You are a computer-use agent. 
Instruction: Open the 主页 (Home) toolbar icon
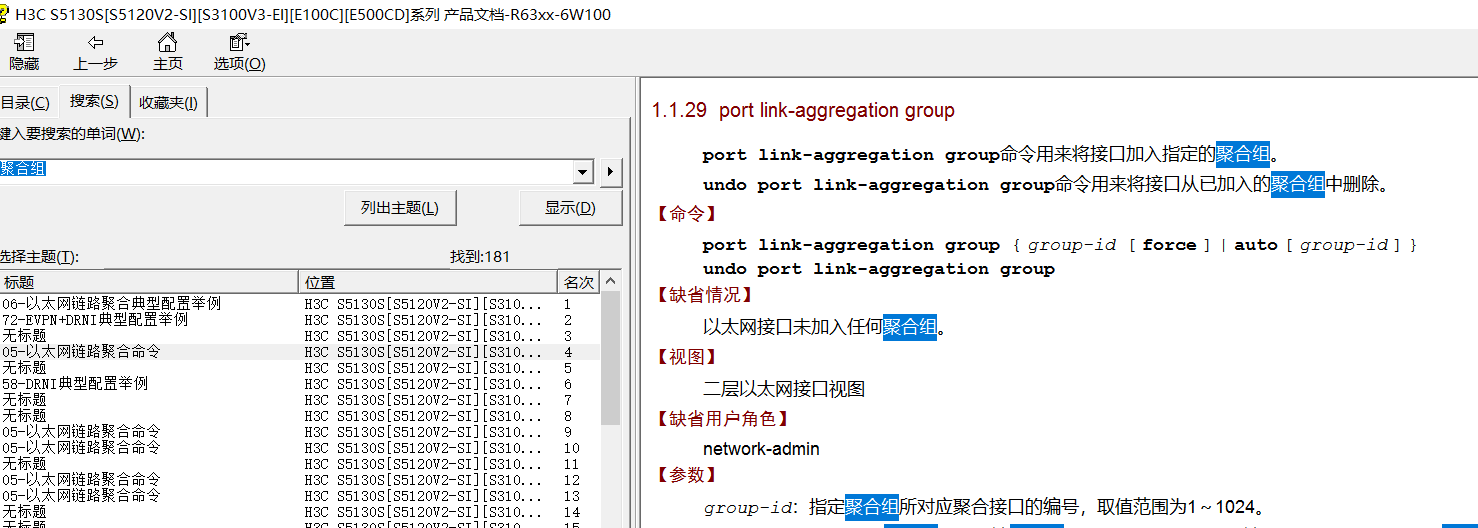click(x=168, y=43)
